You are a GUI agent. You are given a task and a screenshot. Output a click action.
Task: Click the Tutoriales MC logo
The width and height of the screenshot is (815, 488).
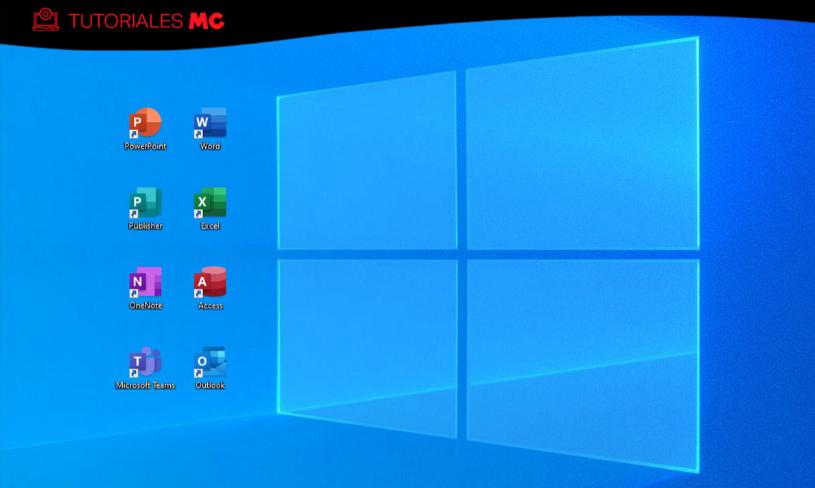tap(128, 20)
